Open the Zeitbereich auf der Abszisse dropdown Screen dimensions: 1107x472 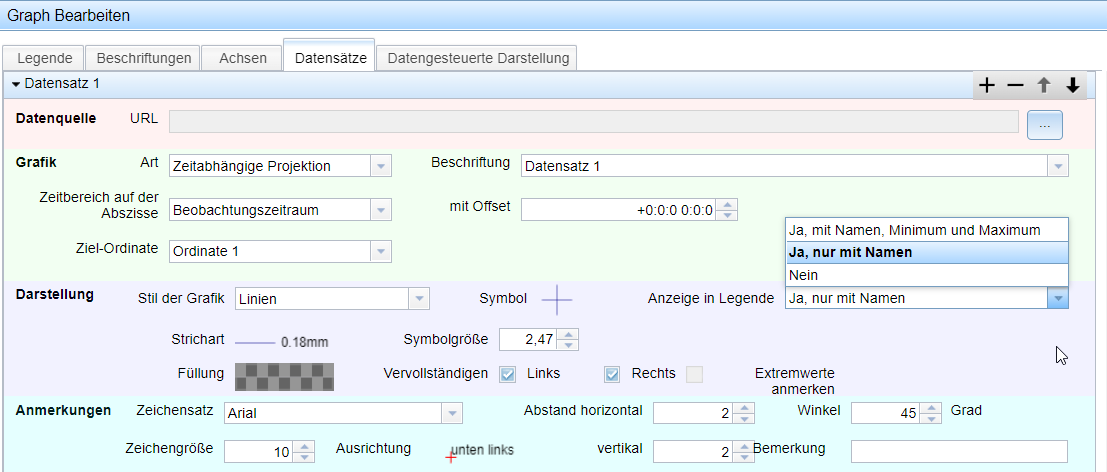pyautogui.click(x=381, y=210)
